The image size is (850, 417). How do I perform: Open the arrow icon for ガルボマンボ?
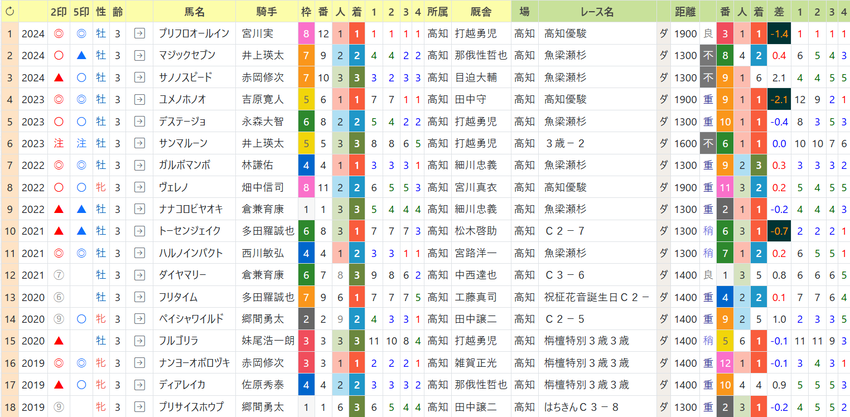click(x=139, y=165)
